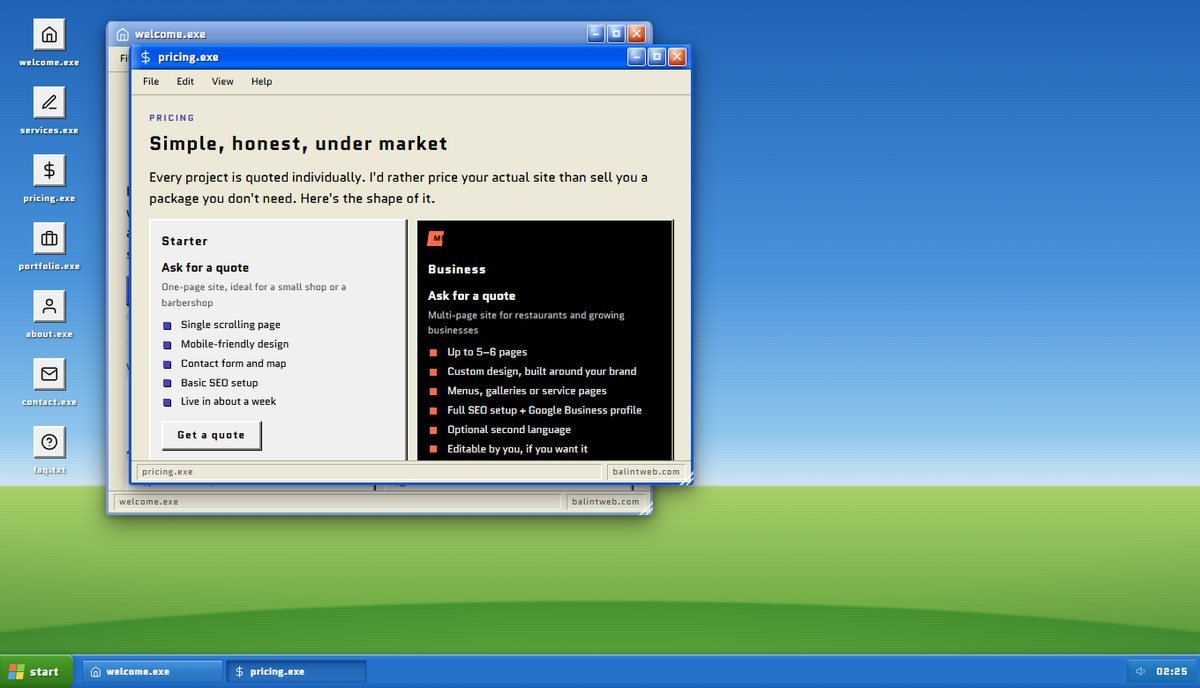
Task: Close the pricing.exe window
Action: pyautogui.click(x=677, y=57)
